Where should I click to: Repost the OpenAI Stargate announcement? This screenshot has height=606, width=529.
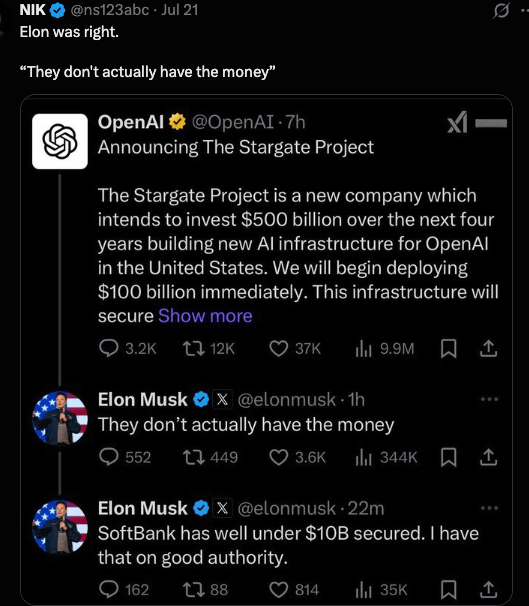(193, 348)
